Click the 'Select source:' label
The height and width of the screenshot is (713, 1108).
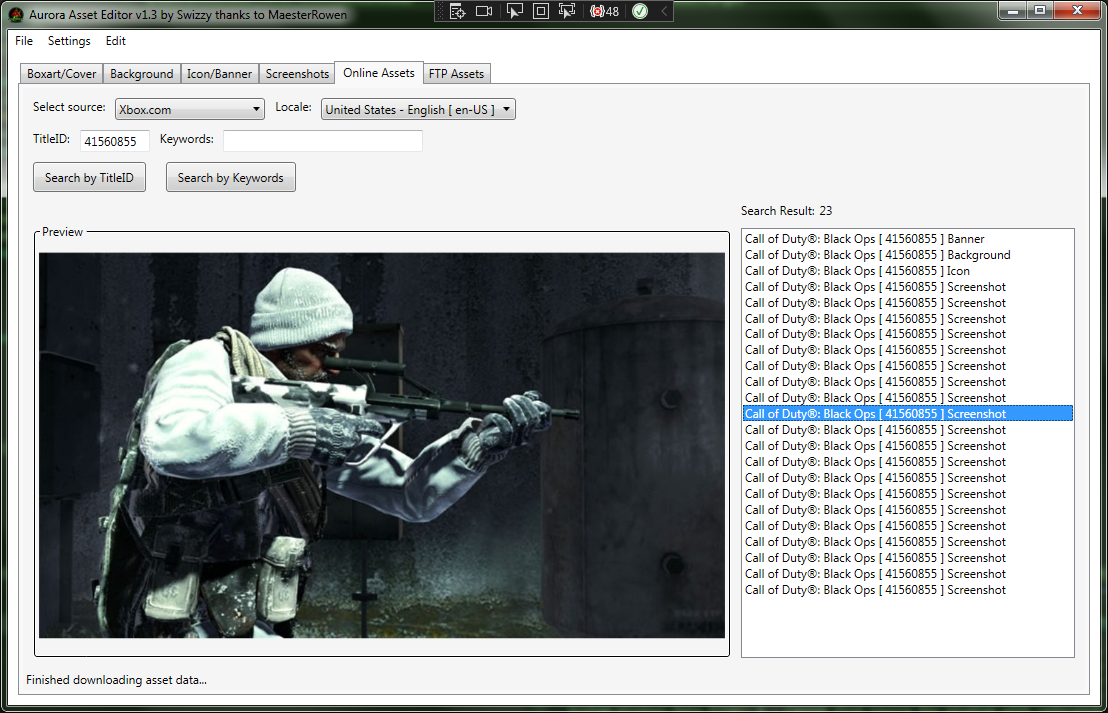click(69, 107)
